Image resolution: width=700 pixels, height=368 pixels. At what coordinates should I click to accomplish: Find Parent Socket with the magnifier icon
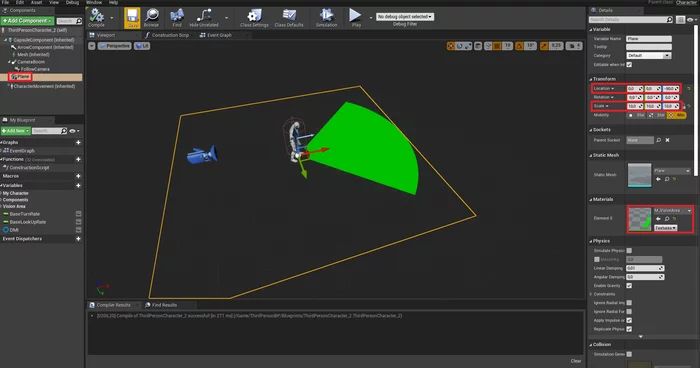tap(658, 140)
